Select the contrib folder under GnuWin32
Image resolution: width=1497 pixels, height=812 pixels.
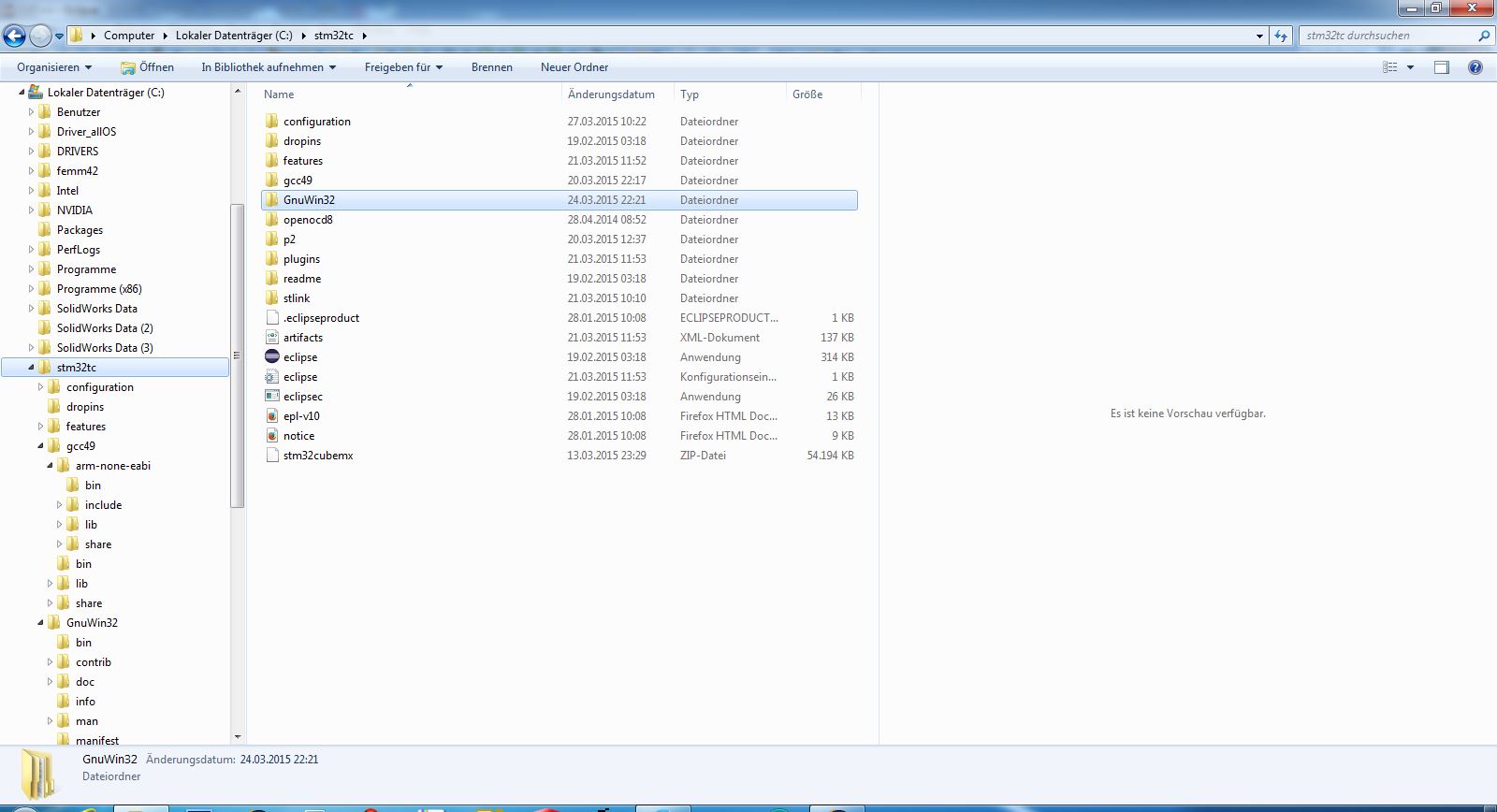pos(94,662)
